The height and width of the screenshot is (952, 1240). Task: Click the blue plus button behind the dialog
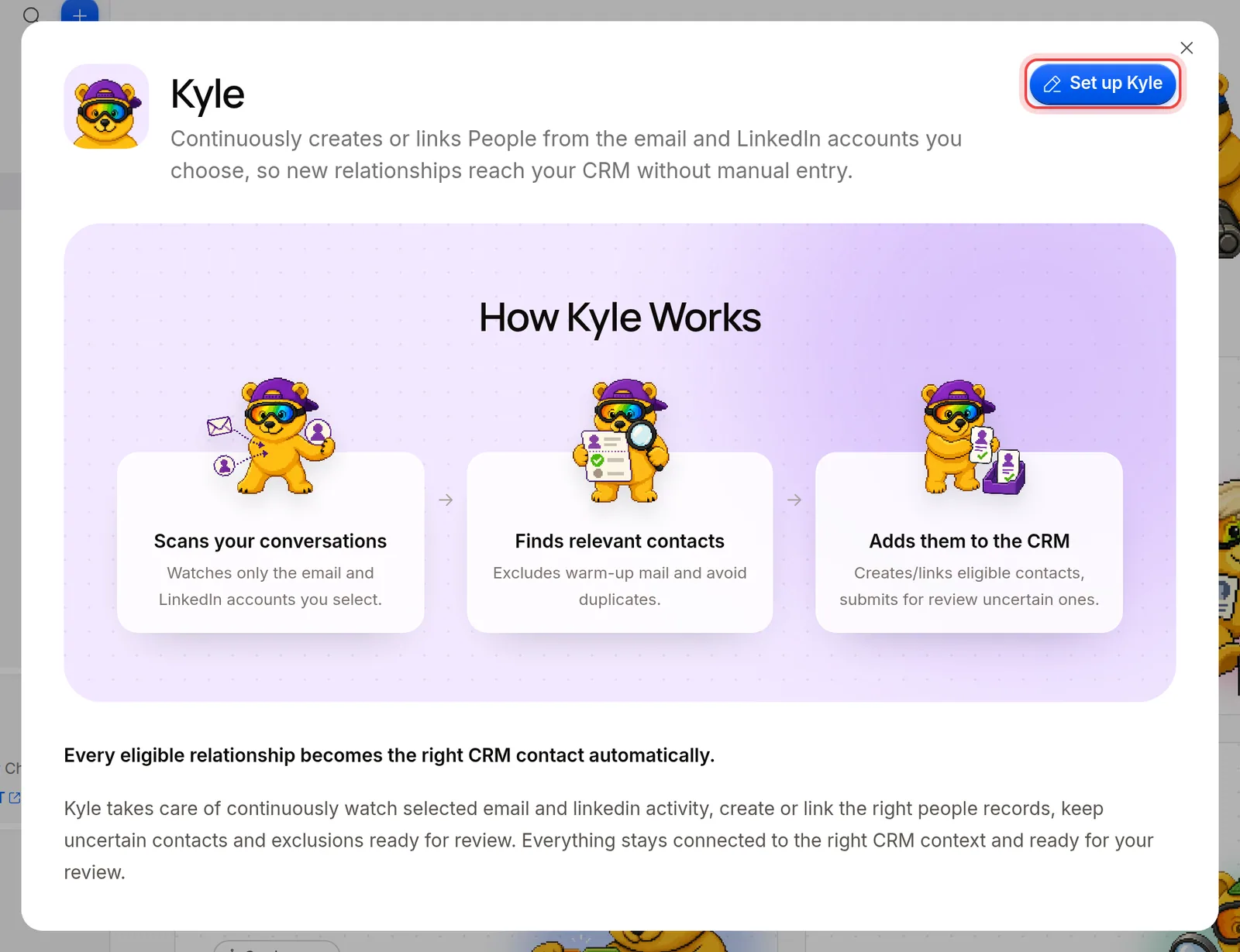tap(80, 11)
